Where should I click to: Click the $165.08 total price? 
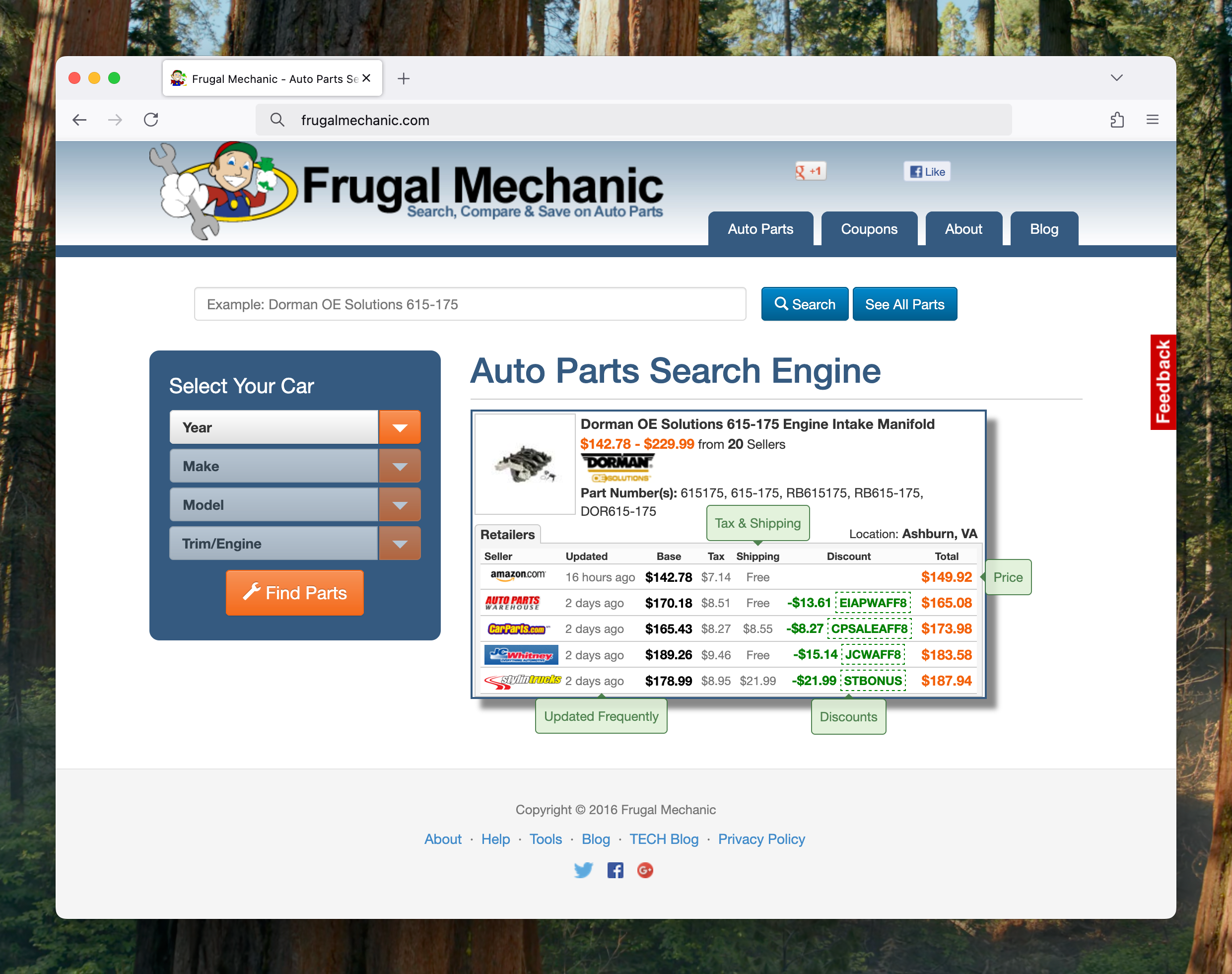947,603
